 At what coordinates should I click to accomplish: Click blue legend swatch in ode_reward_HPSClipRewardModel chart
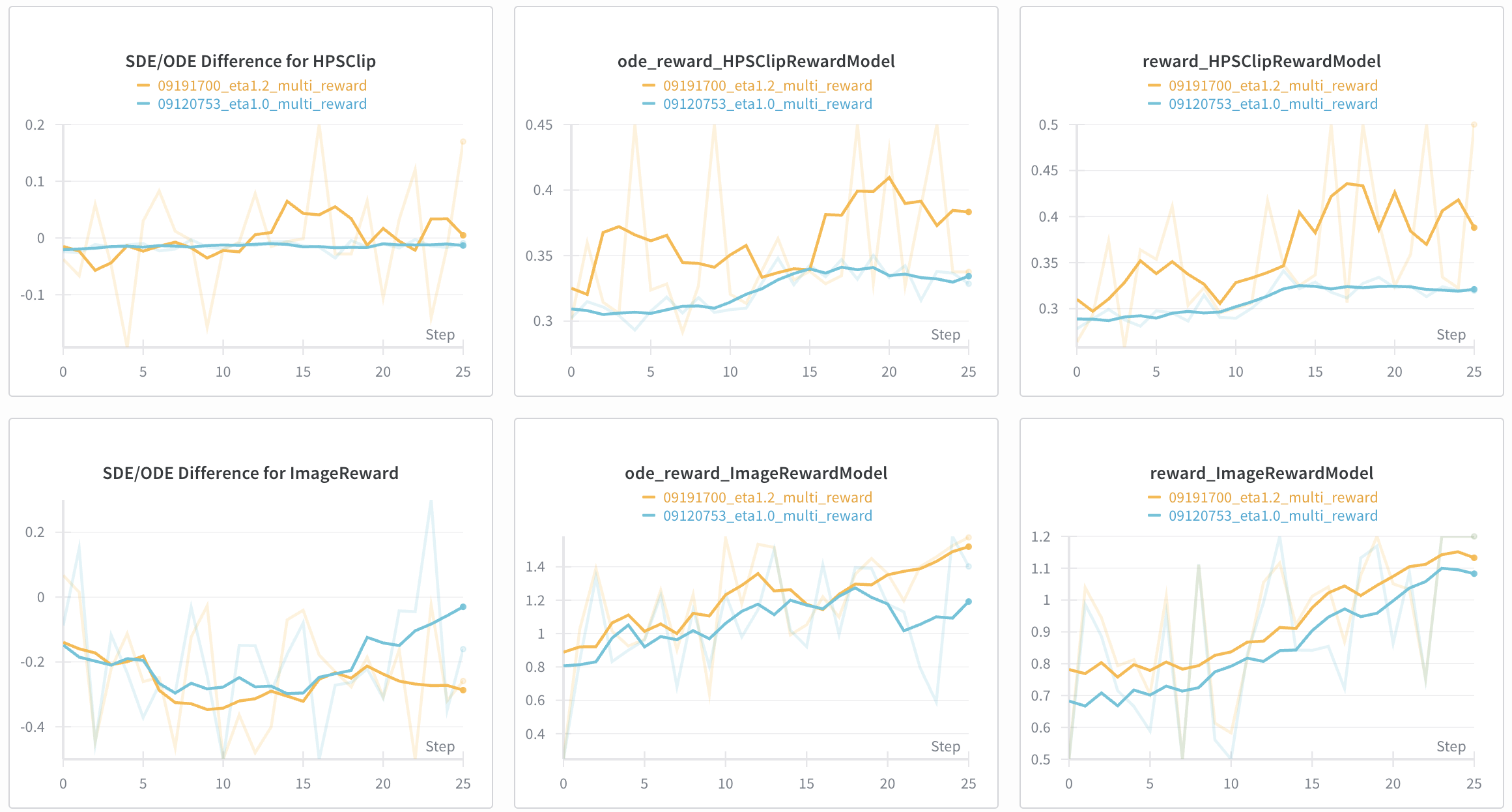[649, 104]
